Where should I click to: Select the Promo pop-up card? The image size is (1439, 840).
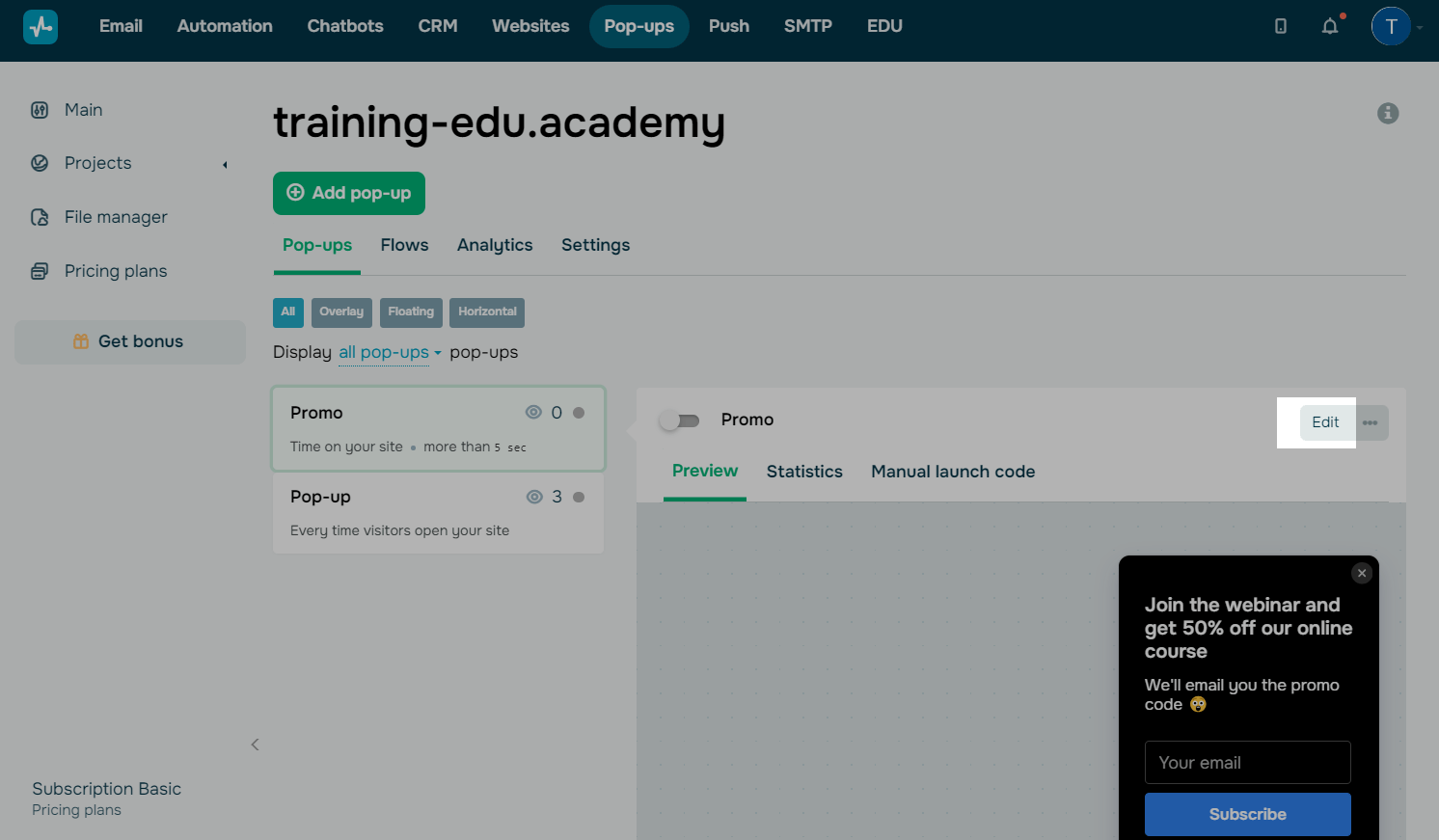pos(439,429)
